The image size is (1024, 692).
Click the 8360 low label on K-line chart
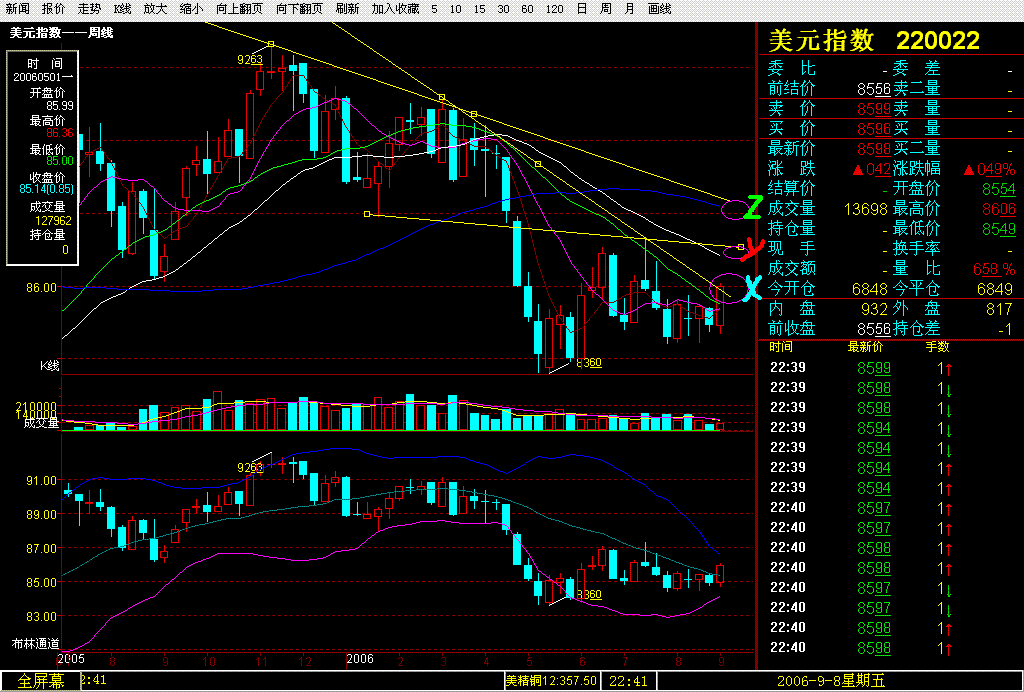pos(589,362)
